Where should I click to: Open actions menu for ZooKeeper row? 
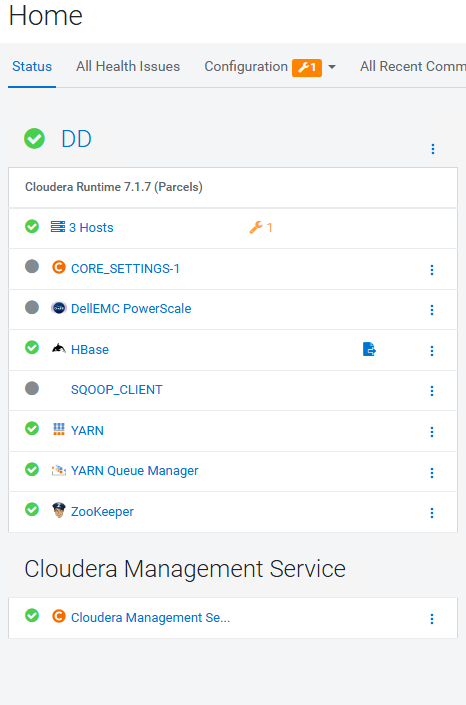(432, 513)
